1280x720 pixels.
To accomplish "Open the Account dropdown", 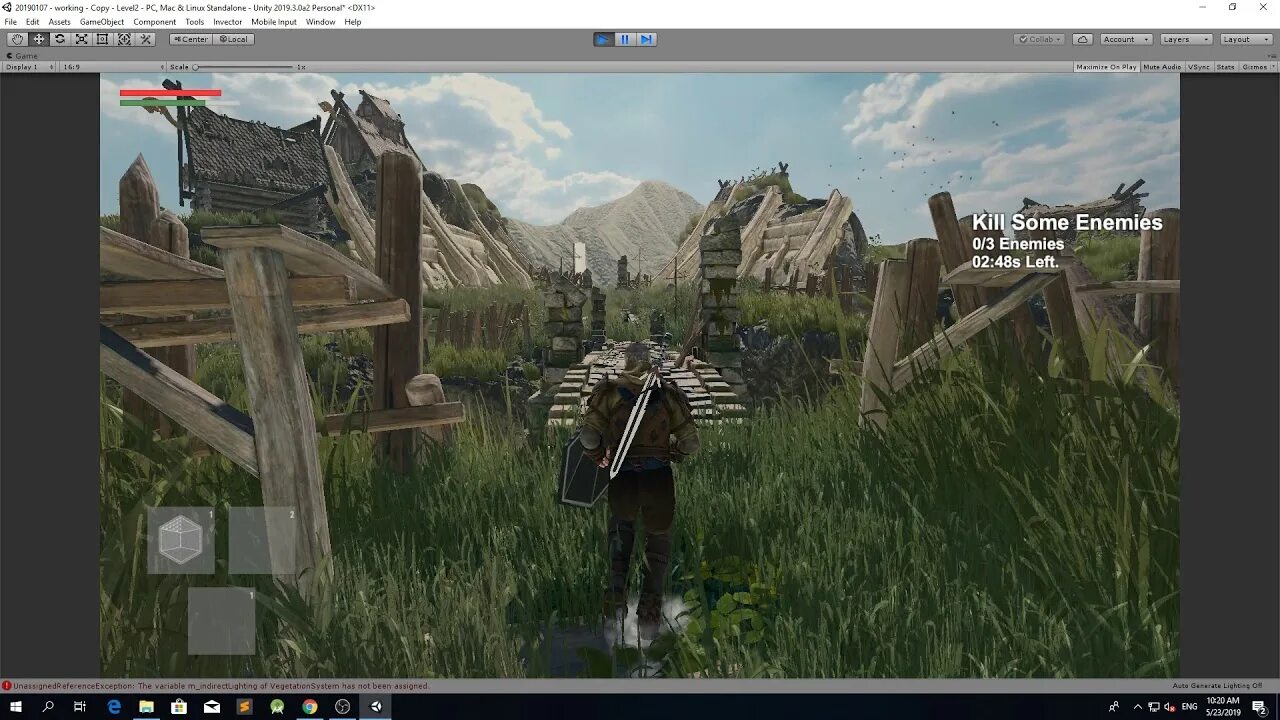I will tap(1124, 39).
